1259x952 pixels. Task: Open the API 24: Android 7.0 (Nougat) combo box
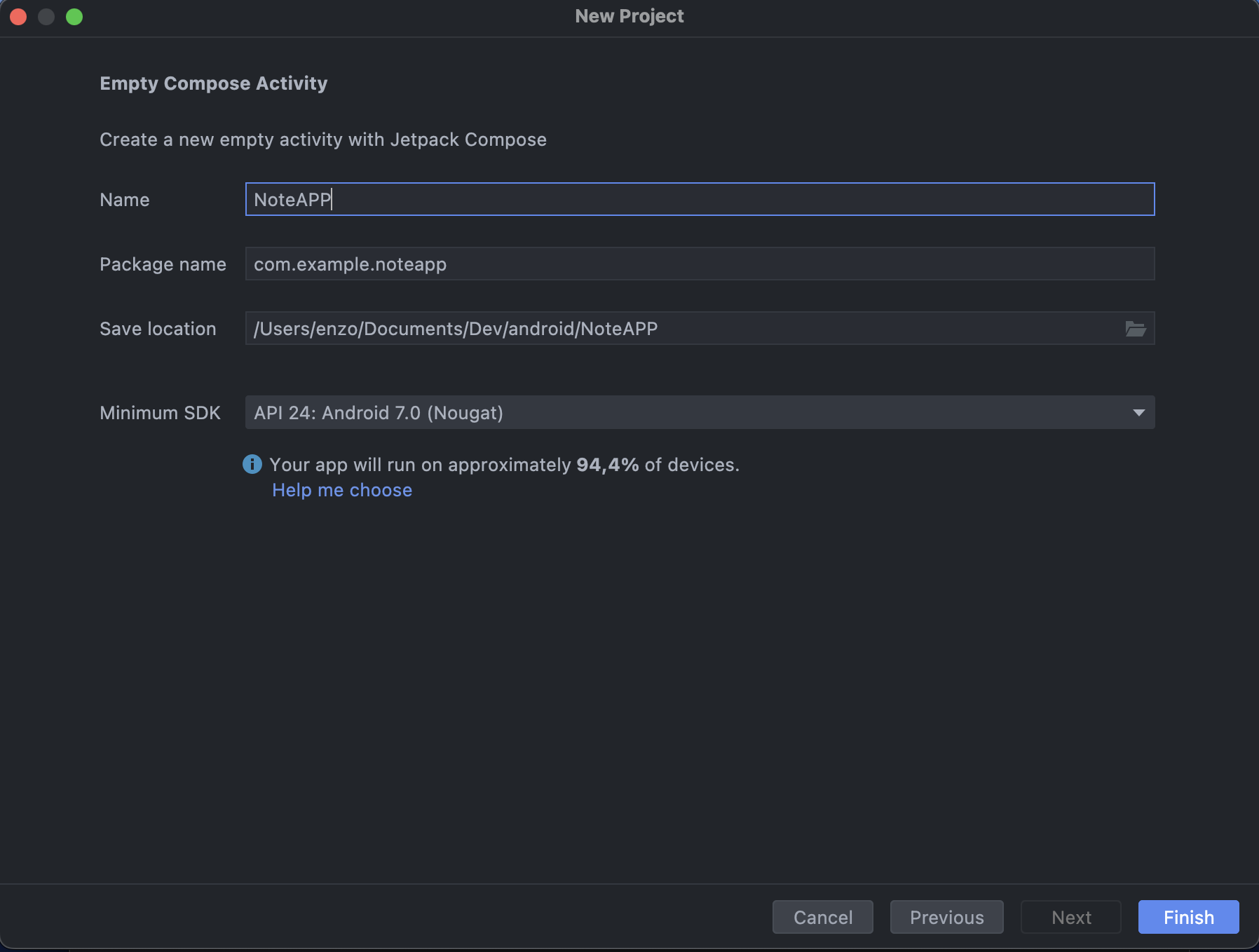pyautogui.click(x=700, y=412)
